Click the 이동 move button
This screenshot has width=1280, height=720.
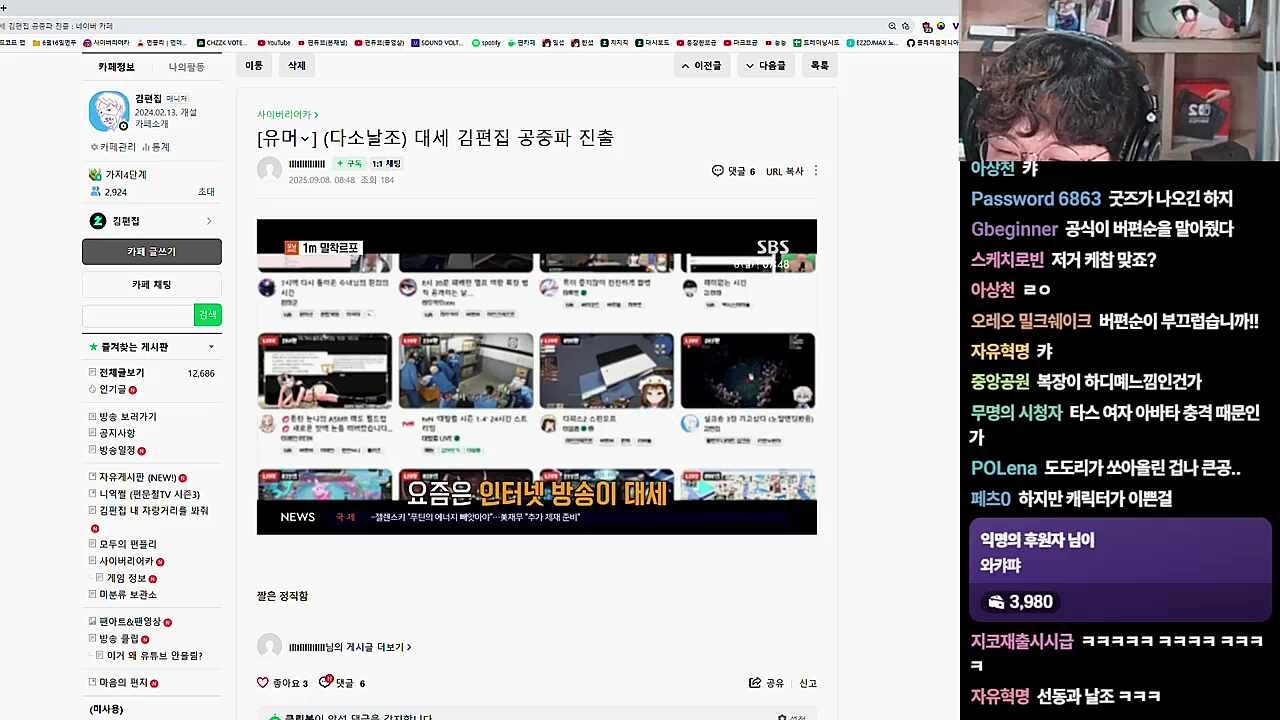pyautogui.click(x=254, y=65)
